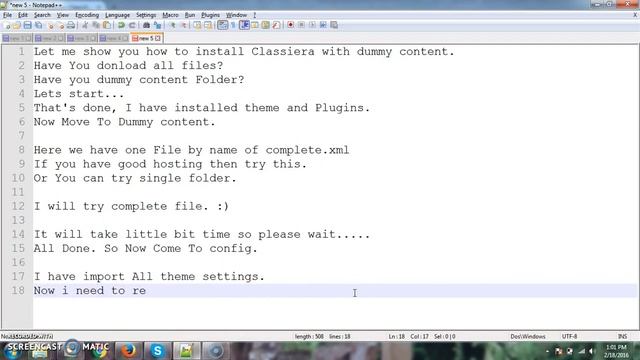The height and width of the screenshot is (360, 640).
Task: Open the Encoding menu
Action: pos(87,15)
